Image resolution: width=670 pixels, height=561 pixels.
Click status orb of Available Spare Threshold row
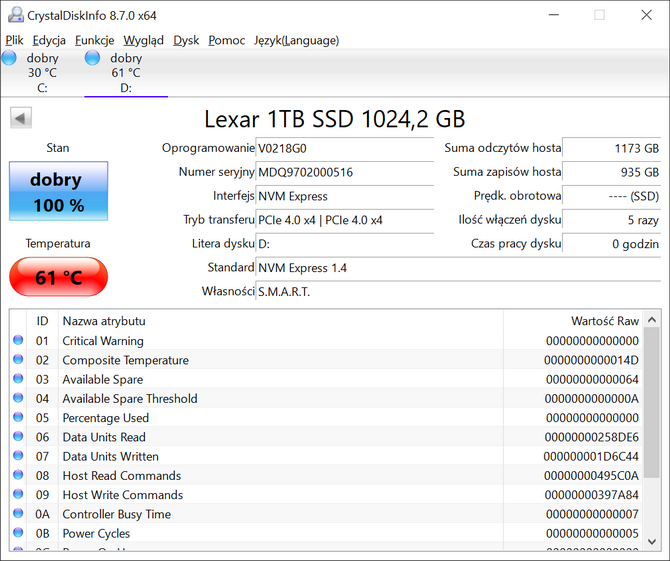pos(18,397)
